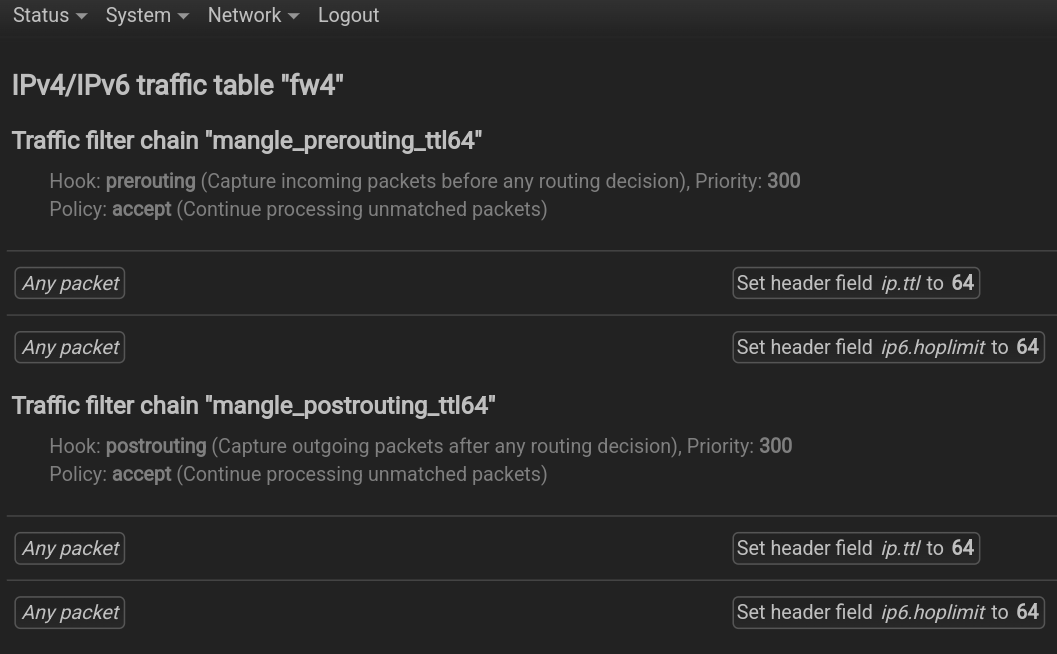
Task: Open the Status menu
Action: 50,15
